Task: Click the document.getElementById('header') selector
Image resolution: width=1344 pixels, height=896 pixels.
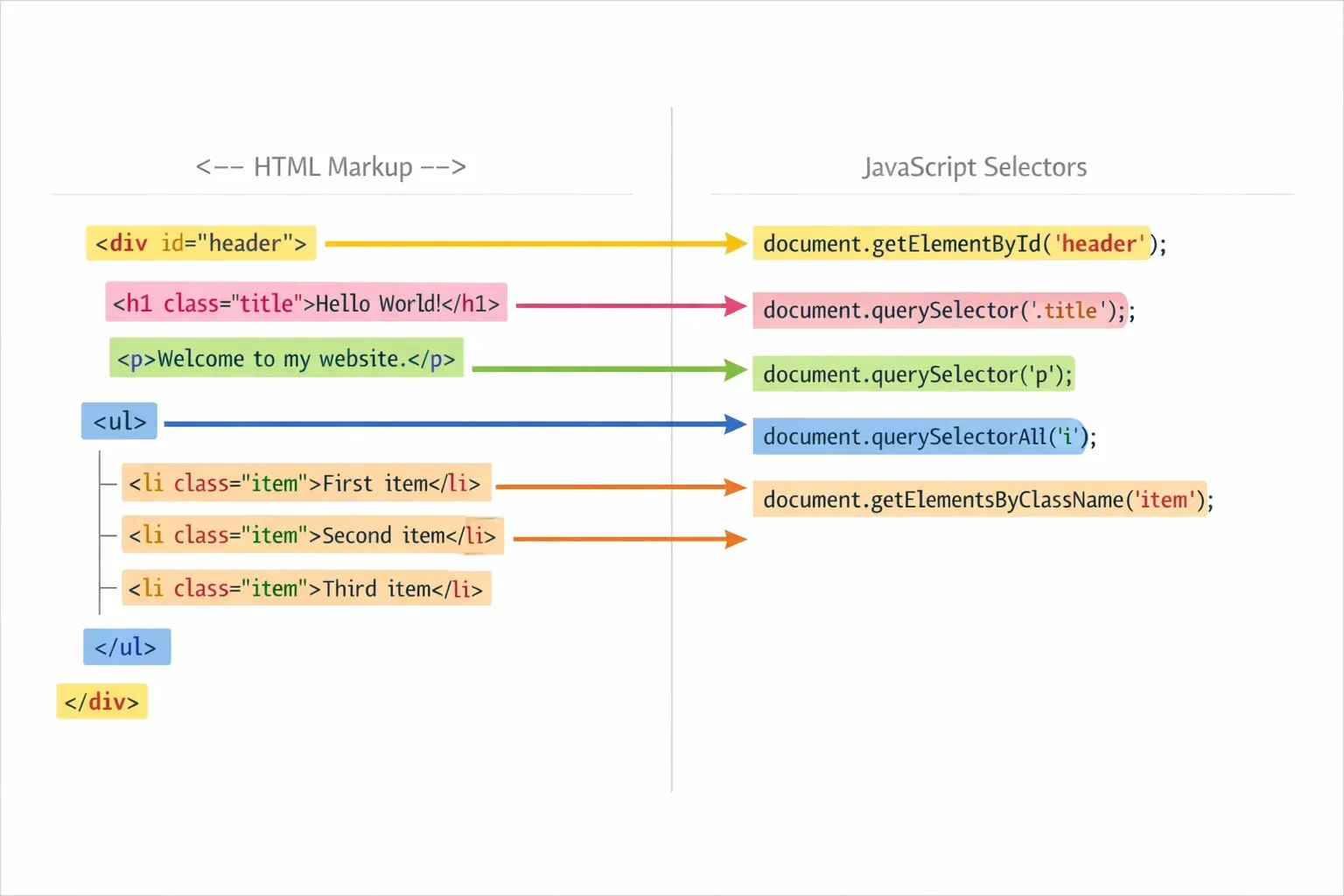Action: point(954,243)
